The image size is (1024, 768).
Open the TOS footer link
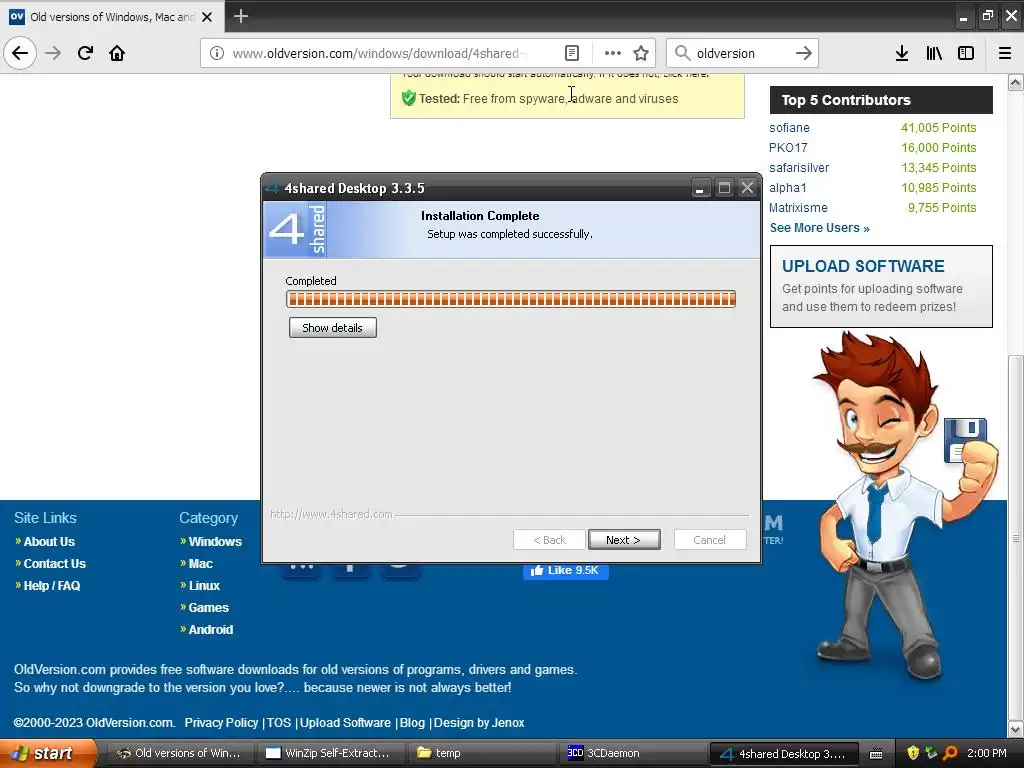[x=279, y=723]
